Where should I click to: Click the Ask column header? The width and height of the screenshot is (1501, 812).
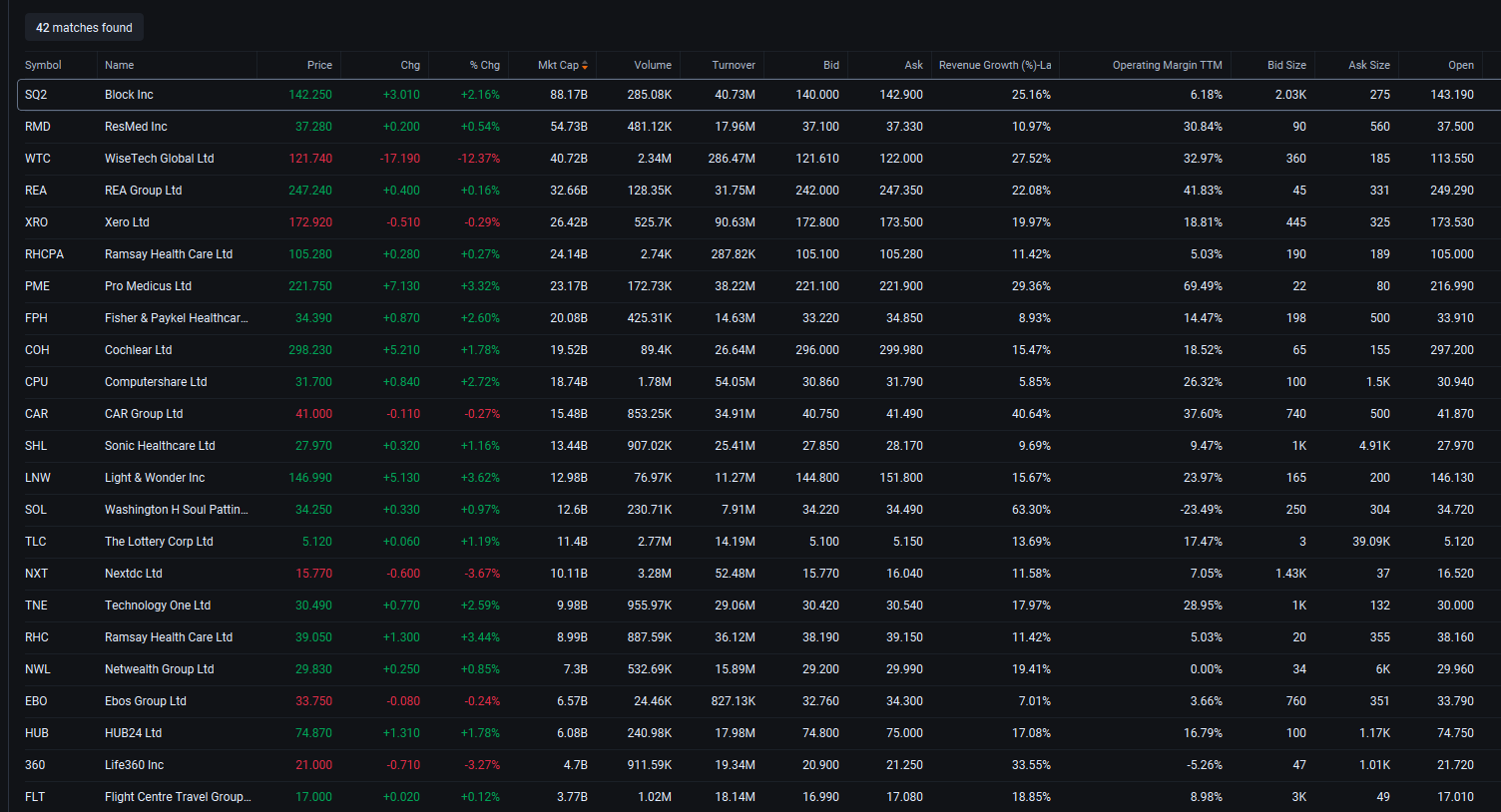pyautogui.click(x=914, y=65)
